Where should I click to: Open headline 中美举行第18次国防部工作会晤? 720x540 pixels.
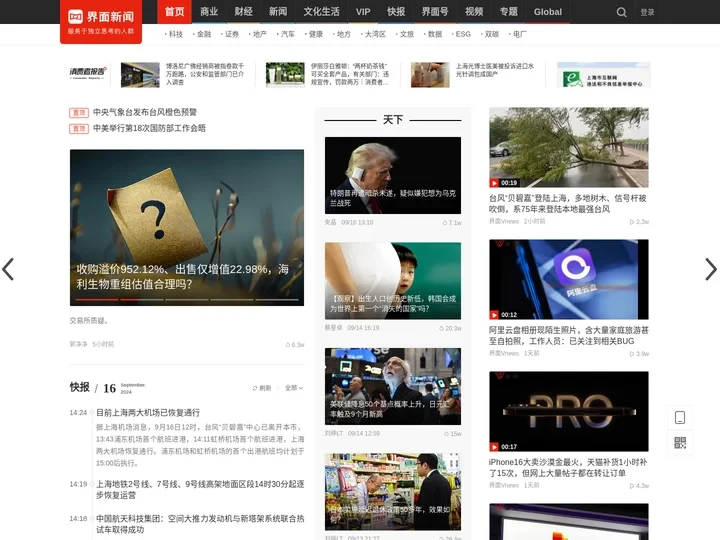(149, 128)
